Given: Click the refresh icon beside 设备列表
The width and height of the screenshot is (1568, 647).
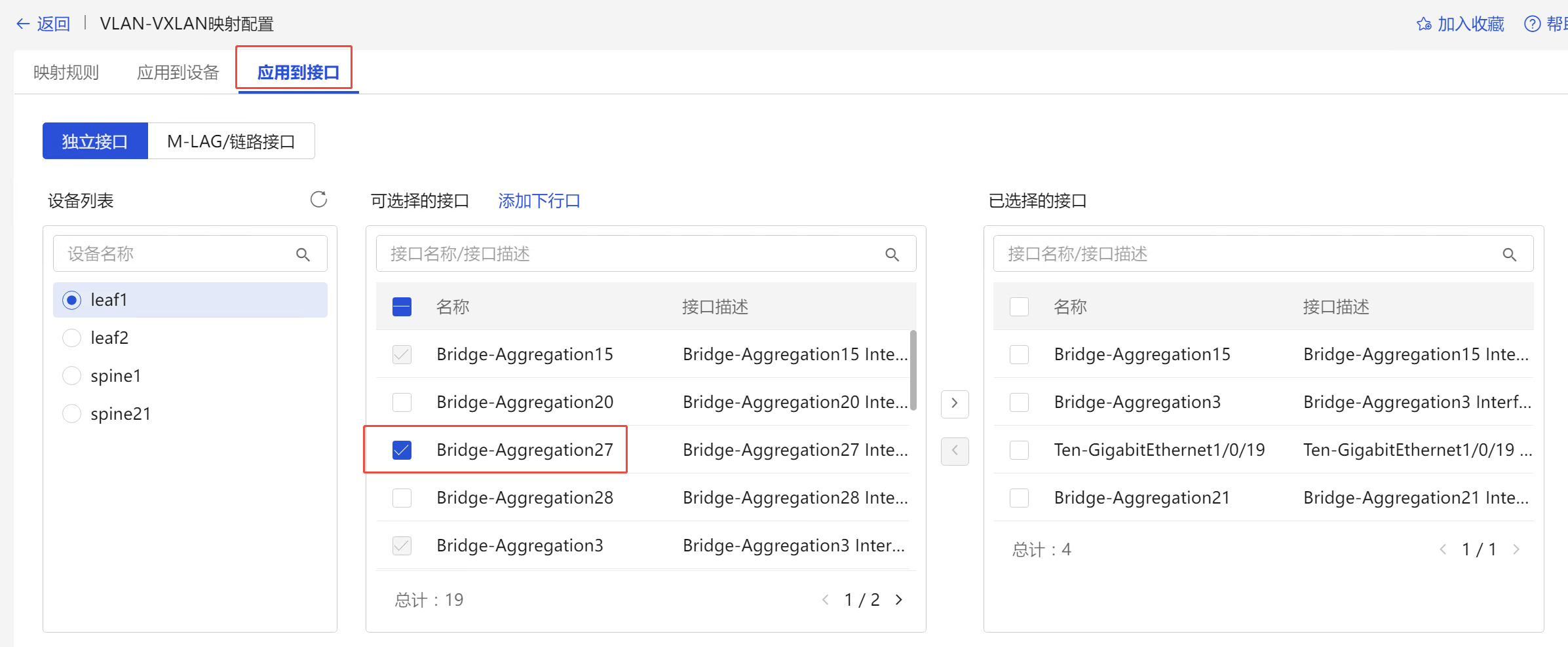Looking at the screenshot, I should pyautogui.click(x=318, y=199).
